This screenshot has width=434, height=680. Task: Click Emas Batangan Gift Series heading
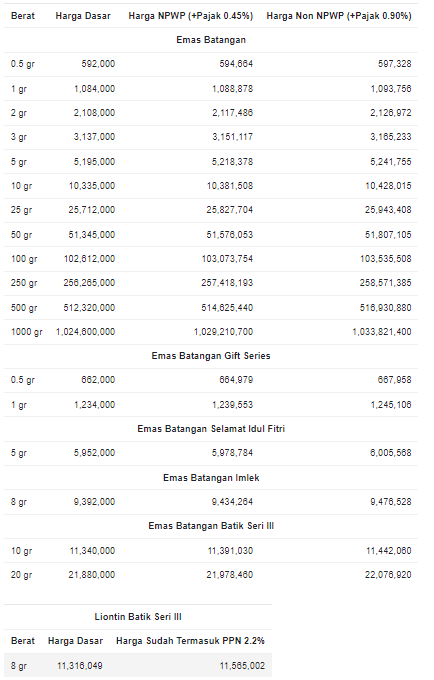[211, 356]
